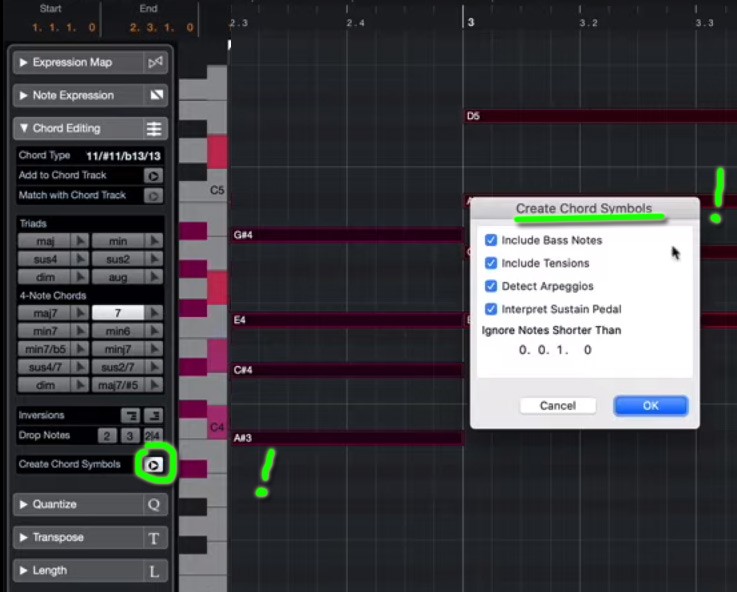Click the Chord Editing section settings icon
This screenshot has height=592, width=737.
(154, 128)
